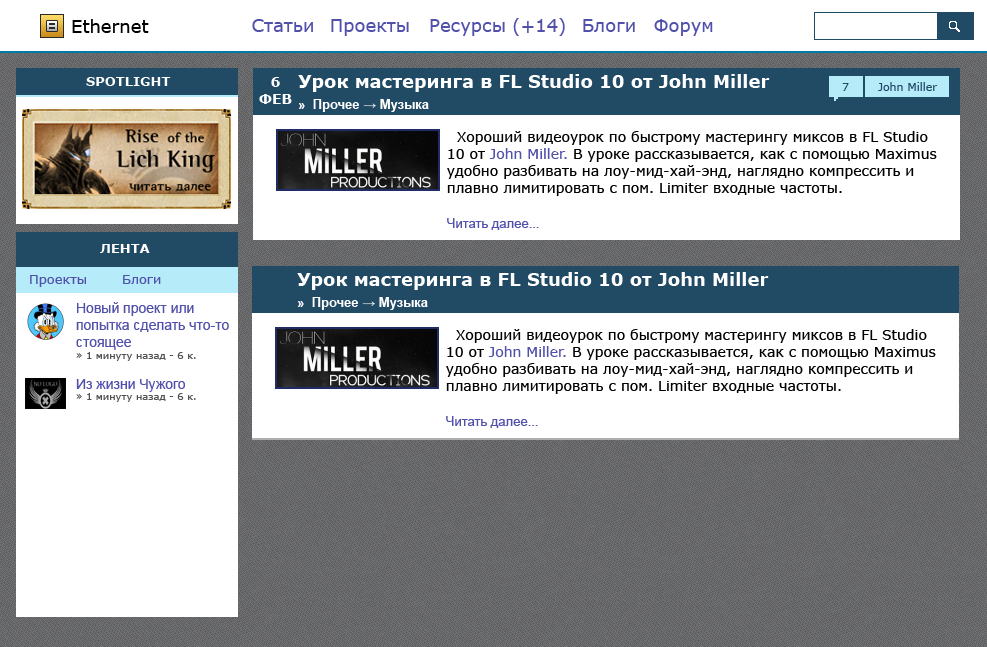Click the search magnifier button

click(954, 26)
